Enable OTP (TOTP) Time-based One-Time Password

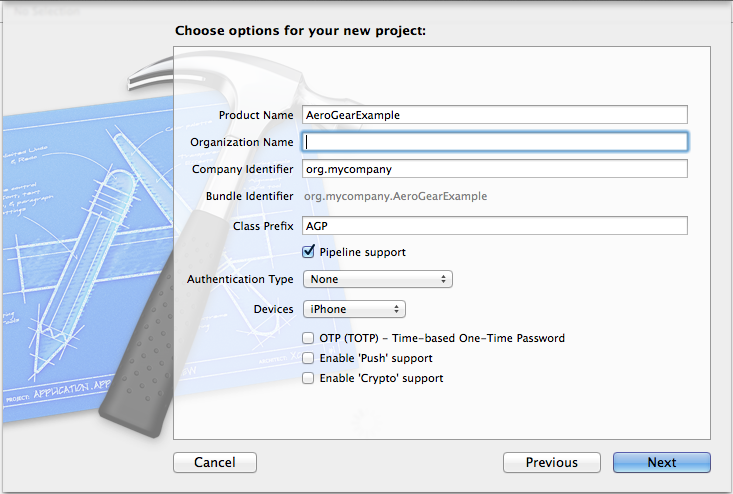point(308,338)
